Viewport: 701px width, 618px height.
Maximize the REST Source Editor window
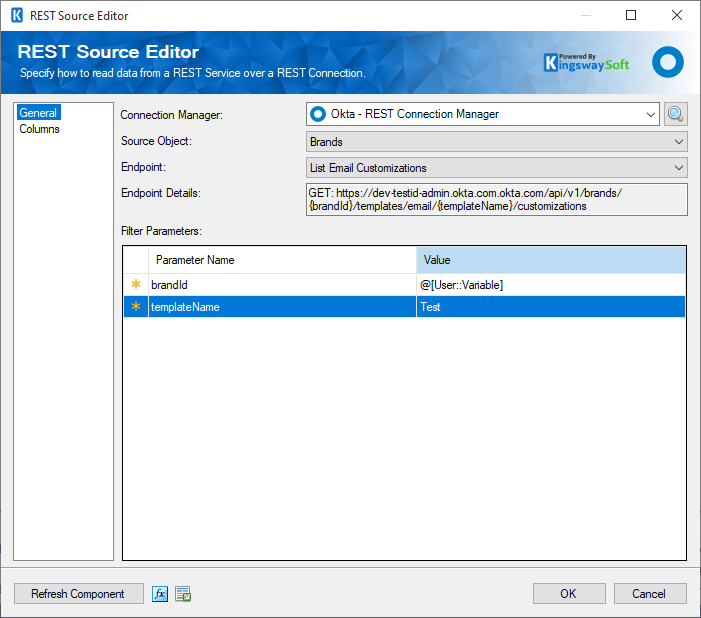pyautogui.click(x=631, y=15)
